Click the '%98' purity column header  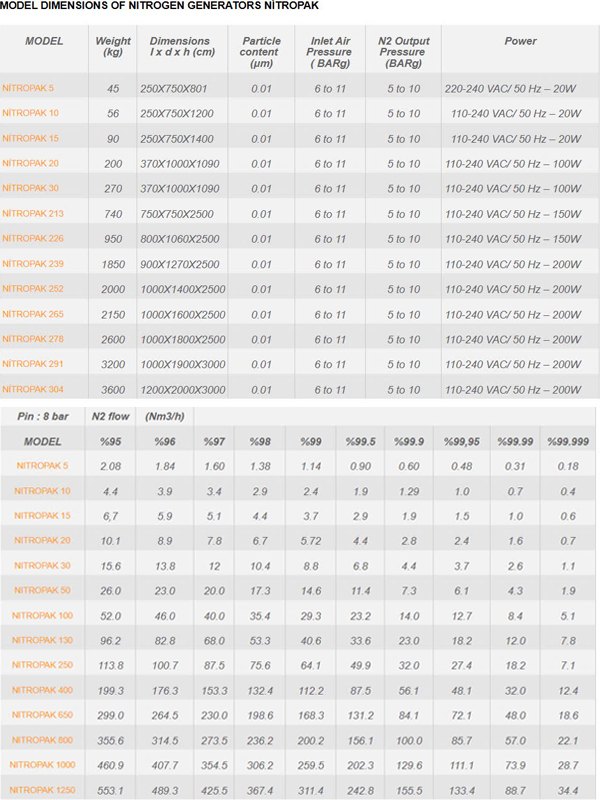click(x=260, y=441)
